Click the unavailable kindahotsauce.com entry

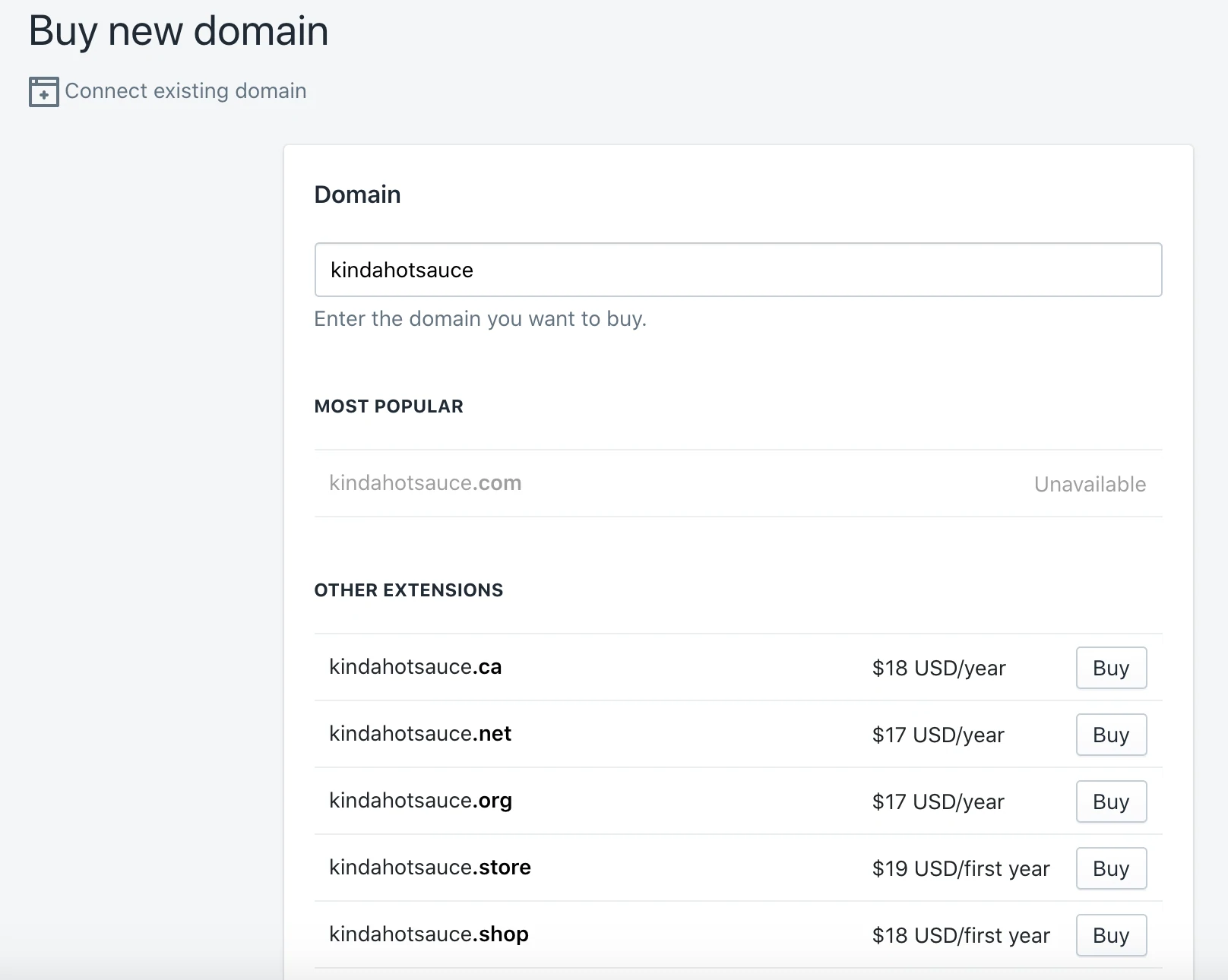click(426, 483)
